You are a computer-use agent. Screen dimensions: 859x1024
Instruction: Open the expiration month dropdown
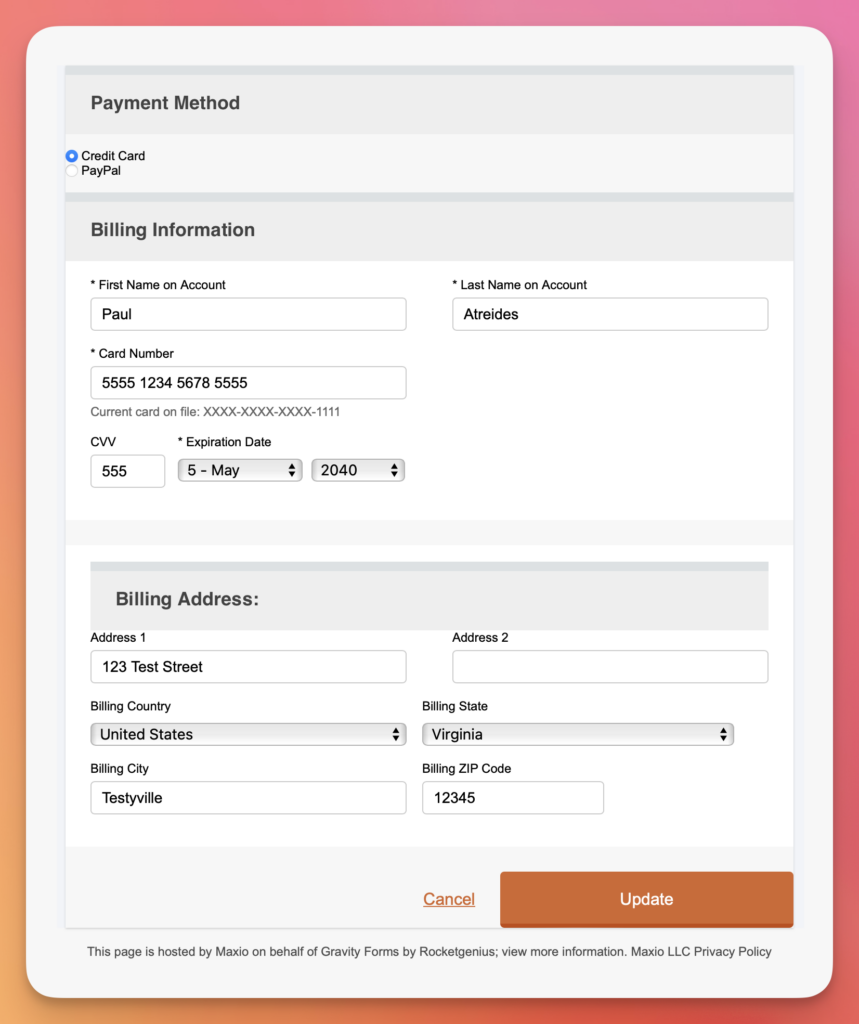click(239, 470)
